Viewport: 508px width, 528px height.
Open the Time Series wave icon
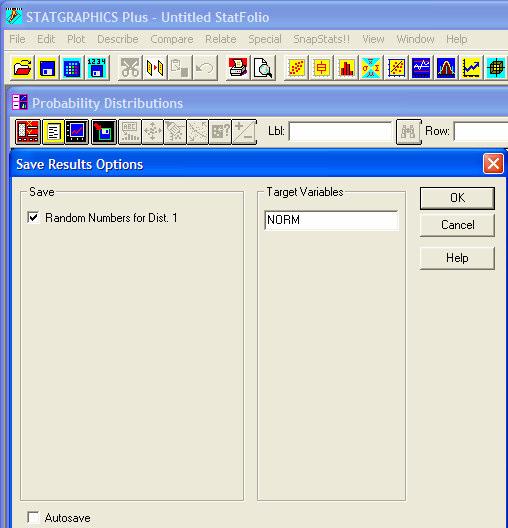(x=421, y=68)
